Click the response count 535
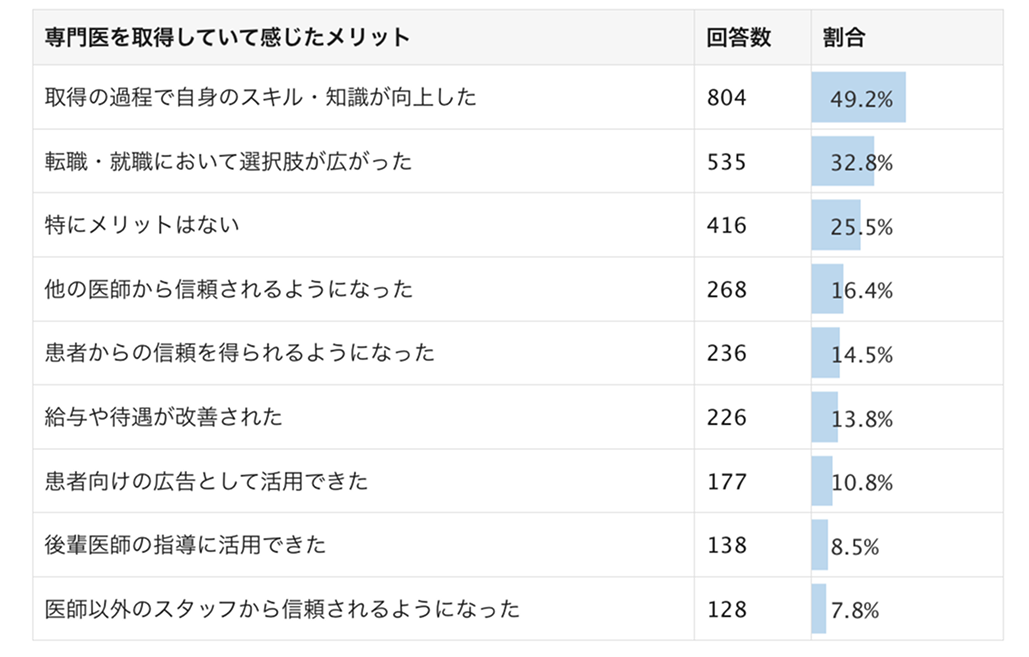1029x657 pixels. (727, 162)
